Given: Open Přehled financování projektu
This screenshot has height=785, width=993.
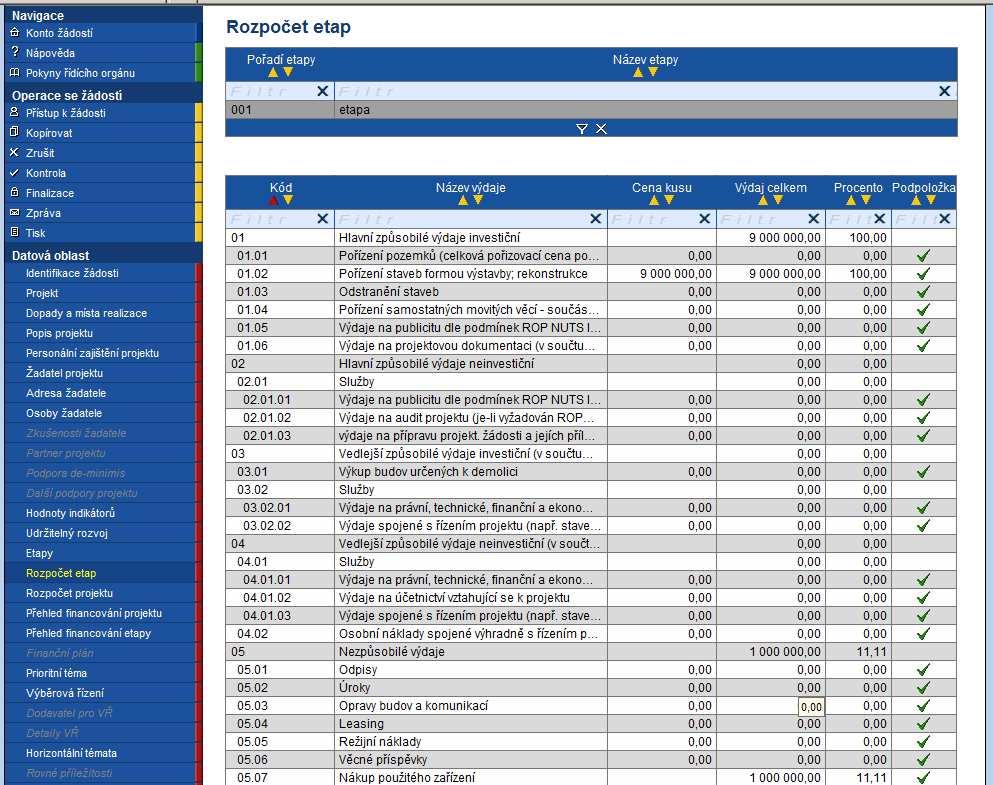Looking at the screenshot, I should coord(94,613).
